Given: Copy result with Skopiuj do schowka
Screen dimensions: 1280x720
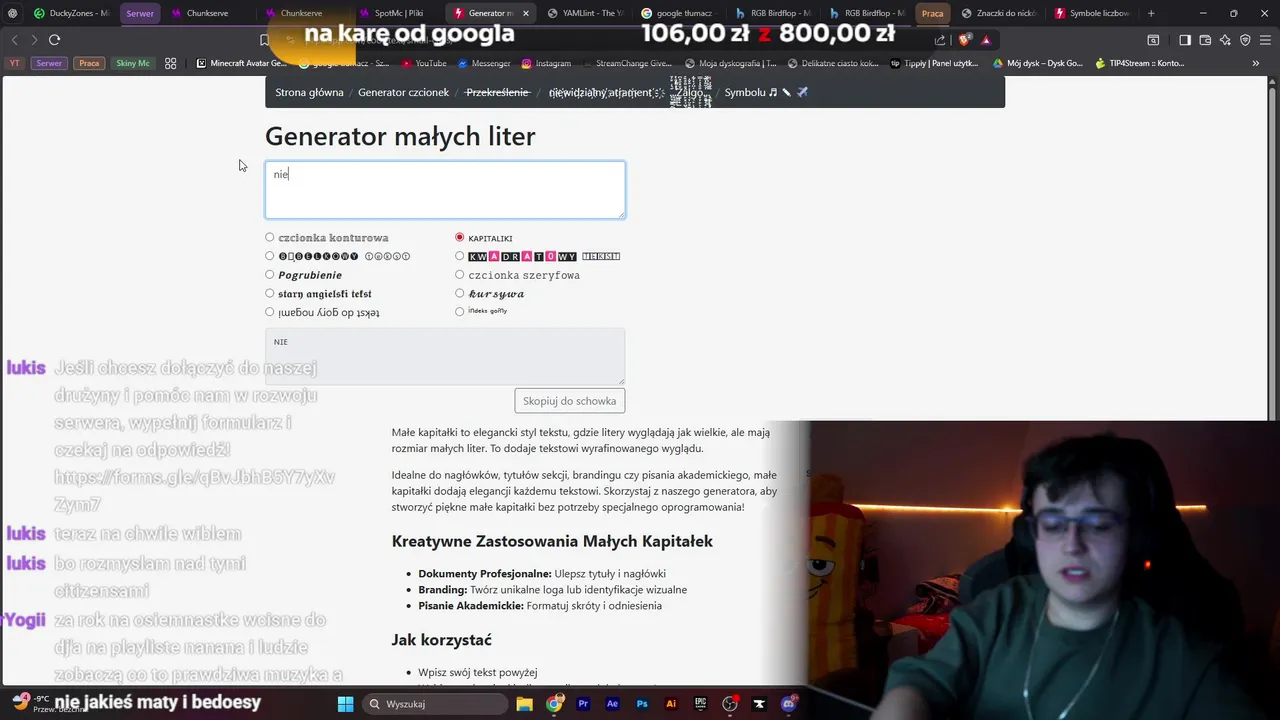Looking at the screenshot, I should click(x=569, y=401).
